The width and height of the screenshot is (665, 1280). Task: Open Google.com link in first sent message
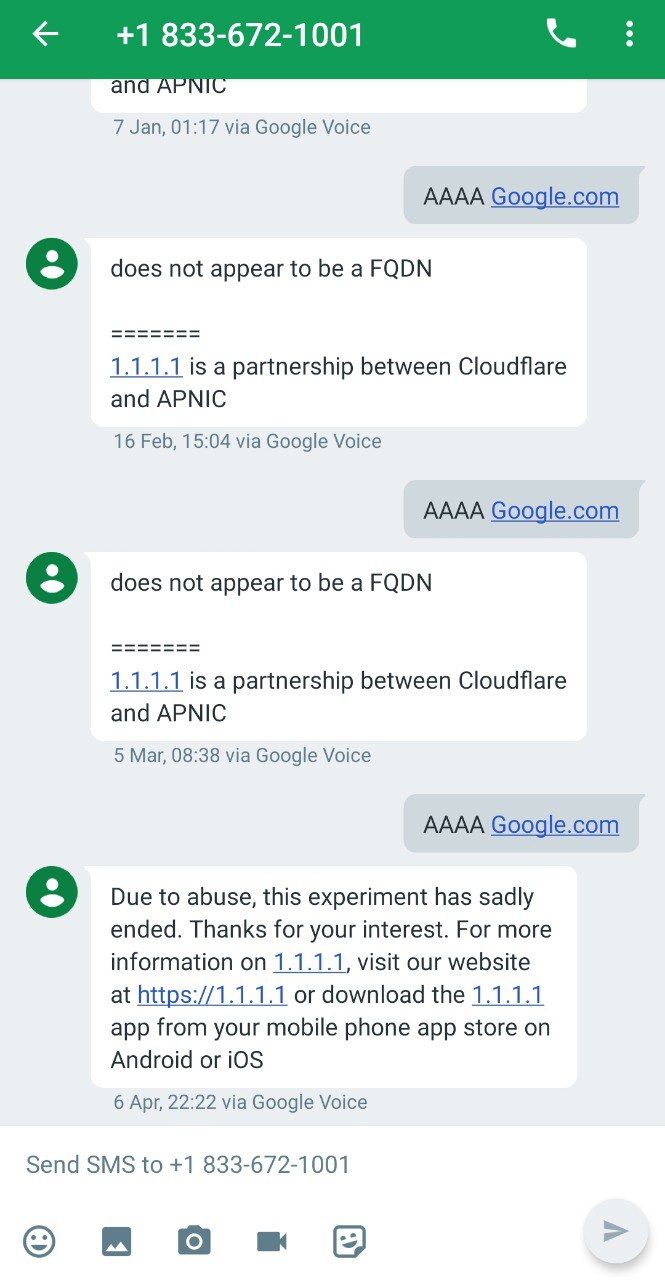point(555,197)
